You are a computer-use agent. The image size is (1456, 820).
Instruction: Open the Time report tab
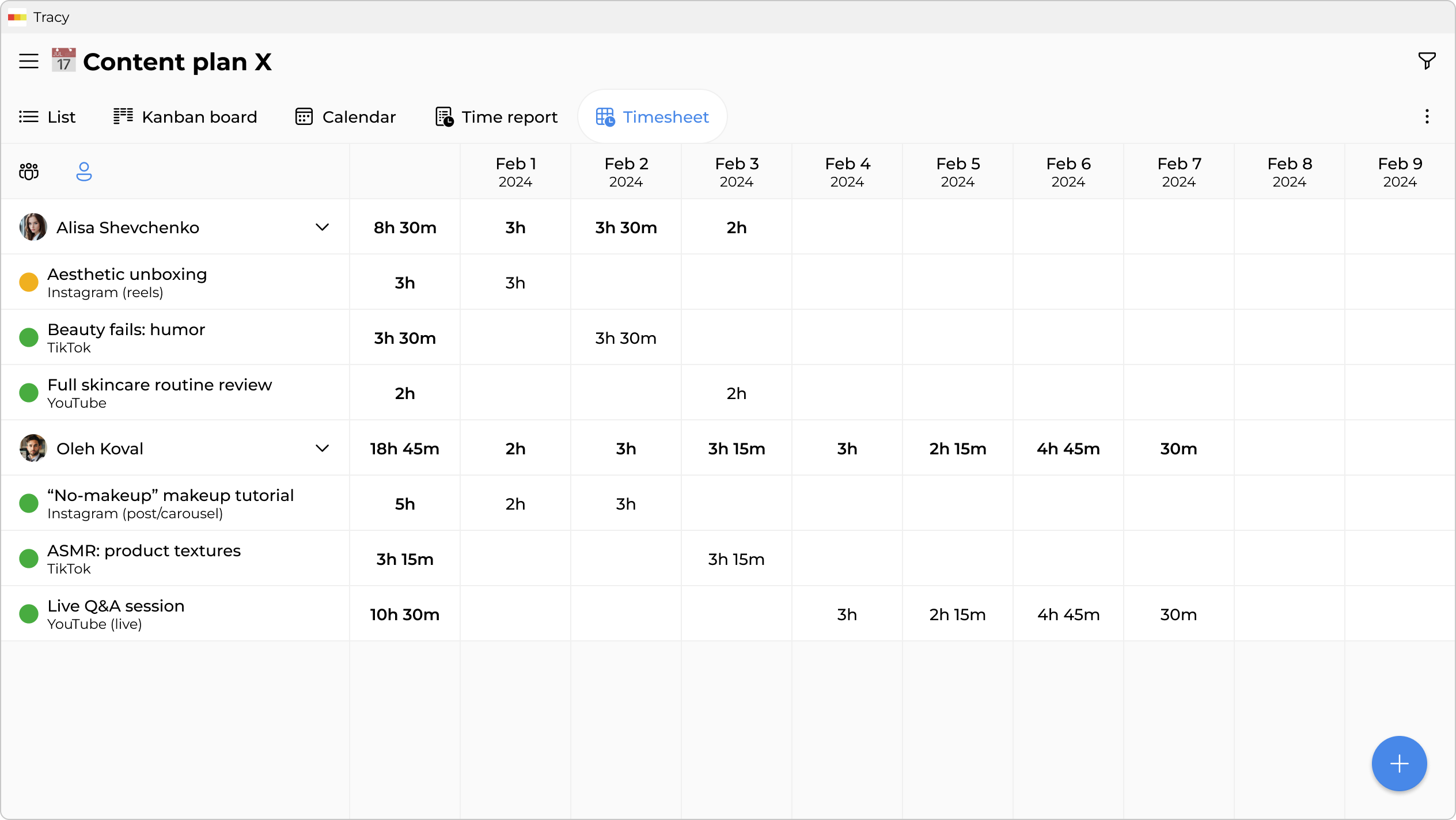(x=495, y=116)
